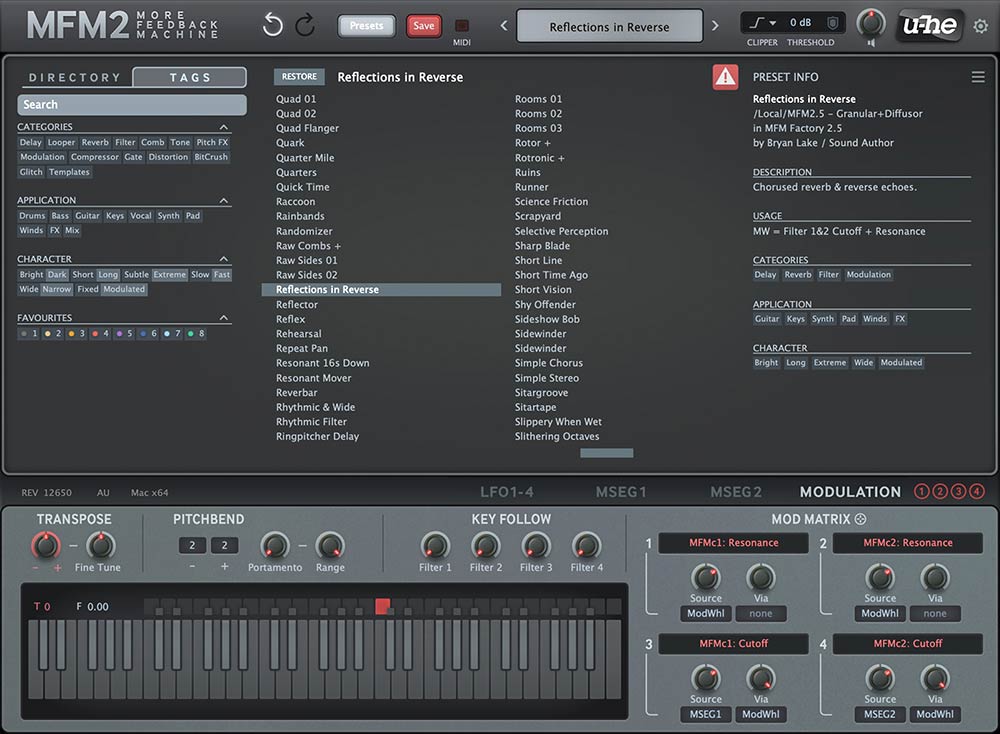Switch to the MSEG2 tab
The image size is (1000, 734).
[736, 491]
